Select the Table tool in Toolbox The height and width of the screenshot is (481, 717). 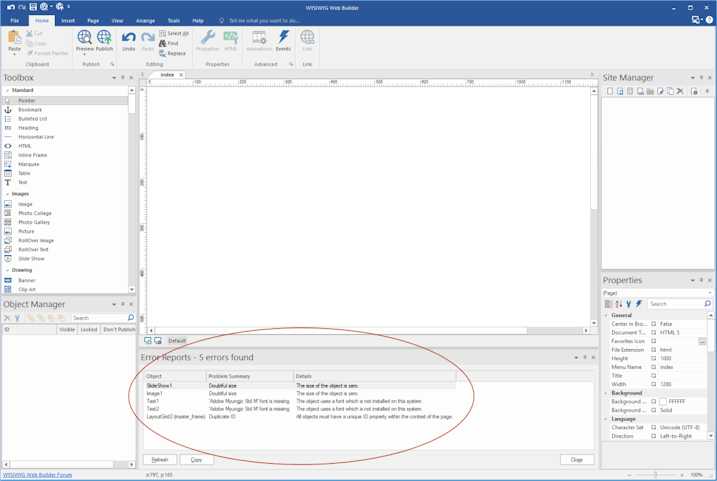pyautogui.click(x=24, y=173)
